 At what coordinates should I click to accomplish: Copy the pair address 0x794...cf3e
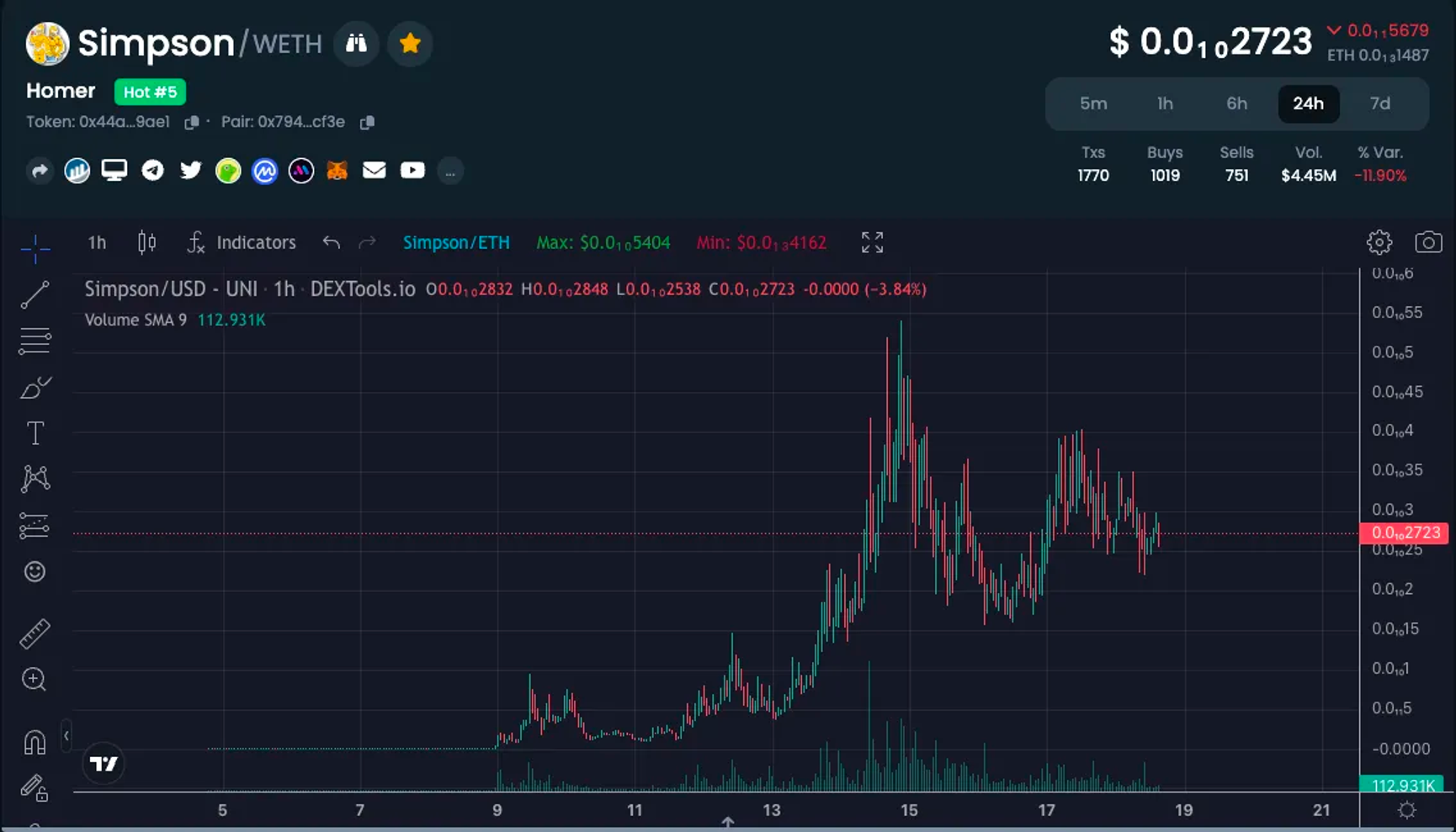point(366,123)
